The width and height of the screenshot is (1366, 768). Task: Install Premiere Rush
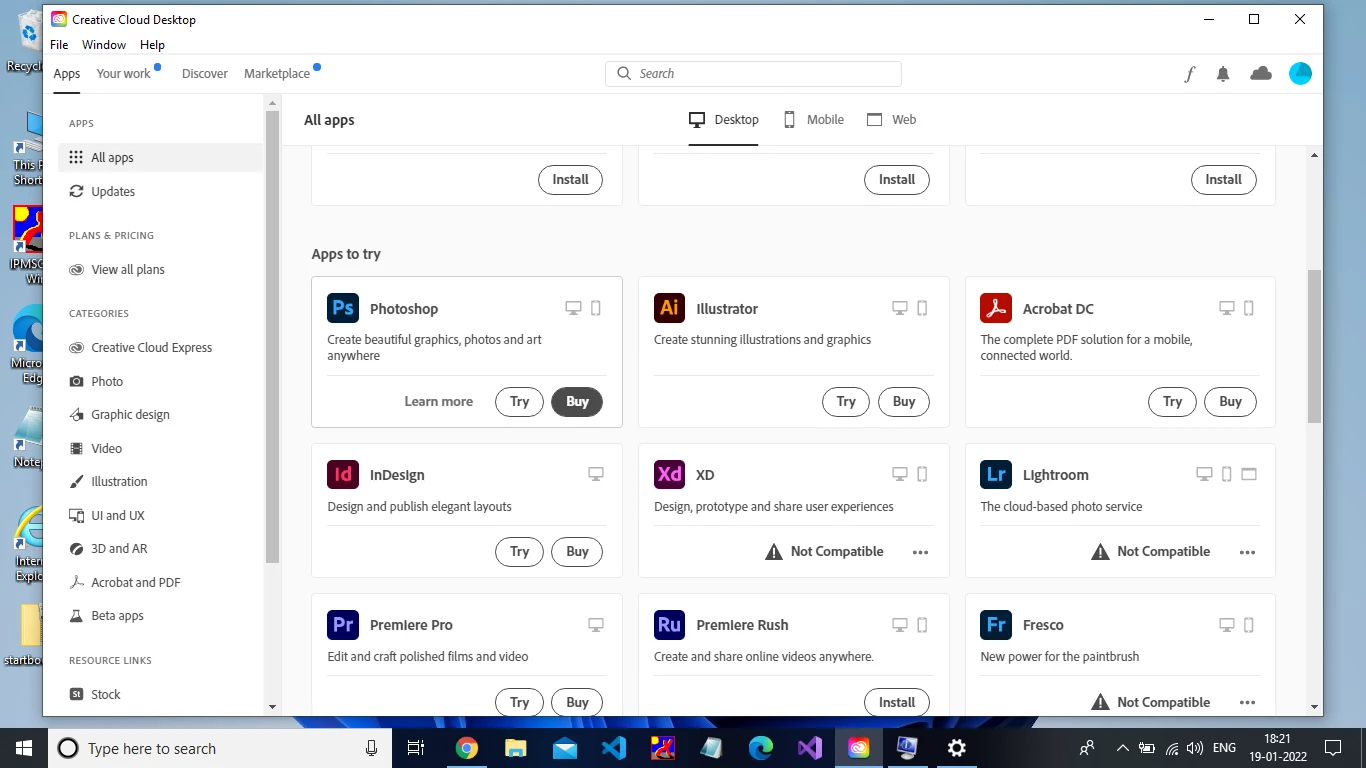pyautogui.click(x=896, y=702)
